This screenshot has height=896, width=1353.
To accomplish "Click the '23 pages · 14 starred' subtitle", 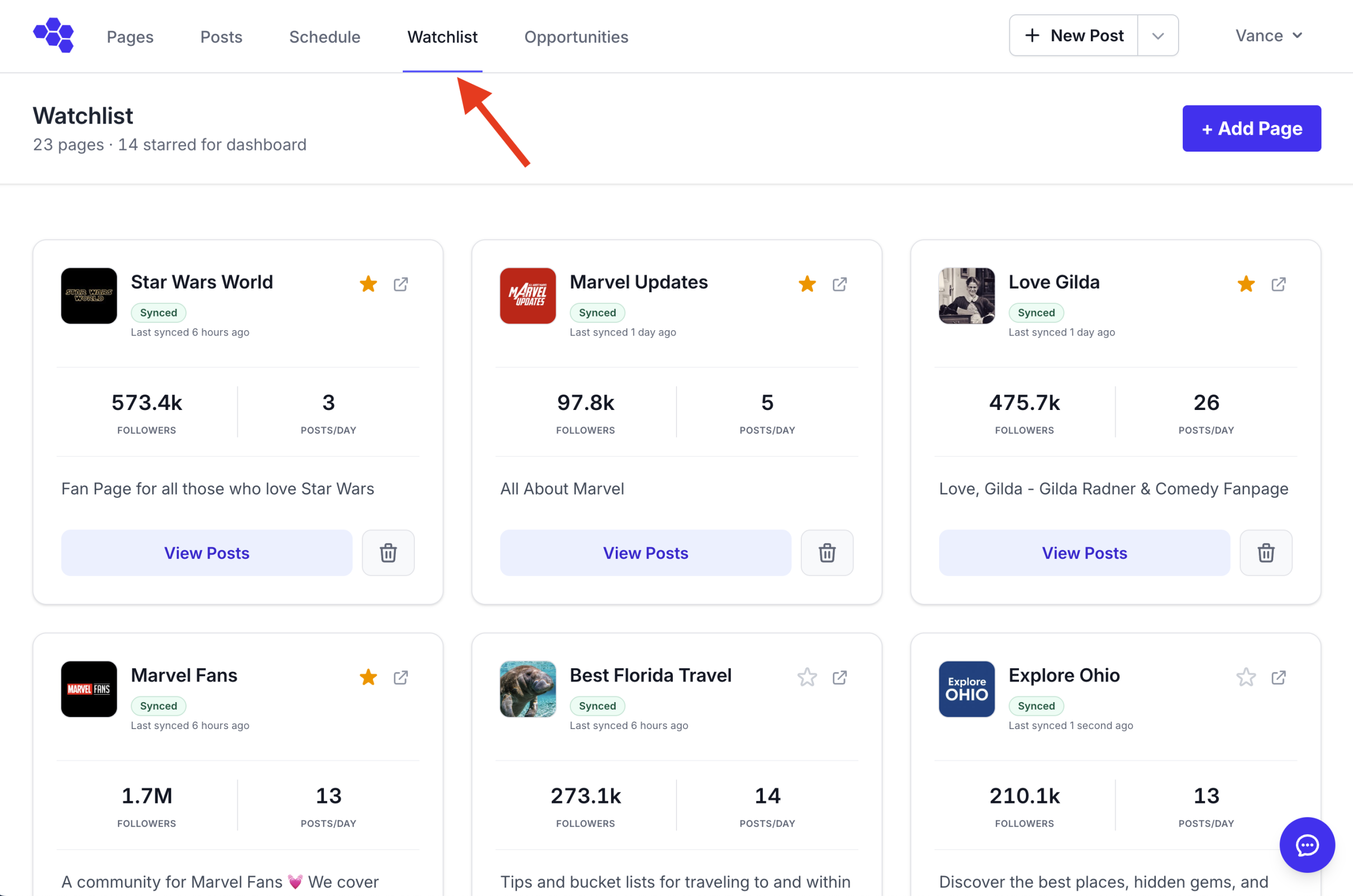I will click(x=170, y=145).
